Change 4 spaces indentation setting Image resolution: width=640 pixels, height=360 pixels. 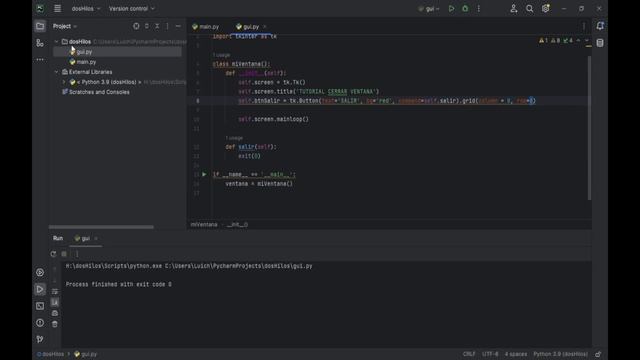tap(516, 354)
